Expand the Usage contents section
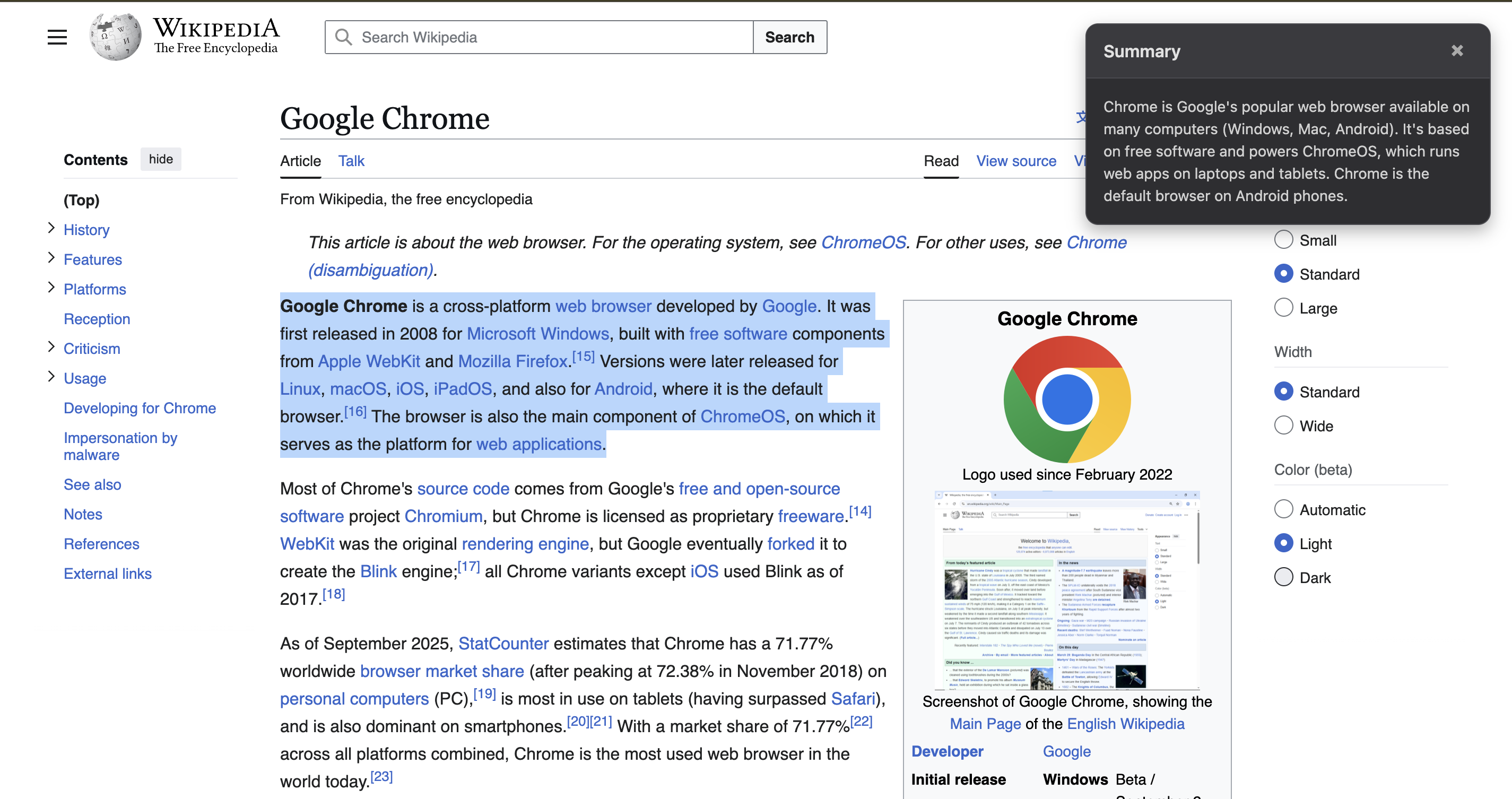This screenshot has width=1512, height=799. click(x=51, y=377)
